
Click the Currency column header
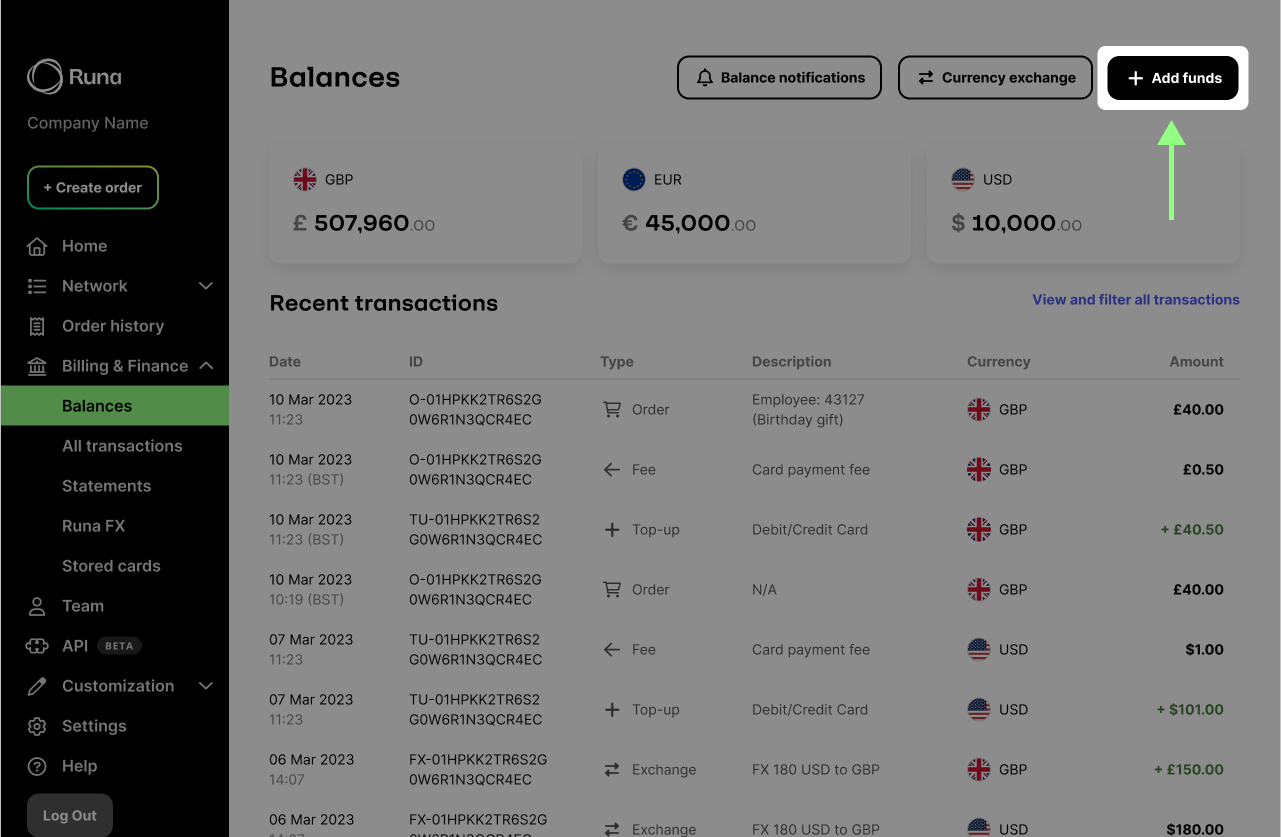[x=999, y=362]
